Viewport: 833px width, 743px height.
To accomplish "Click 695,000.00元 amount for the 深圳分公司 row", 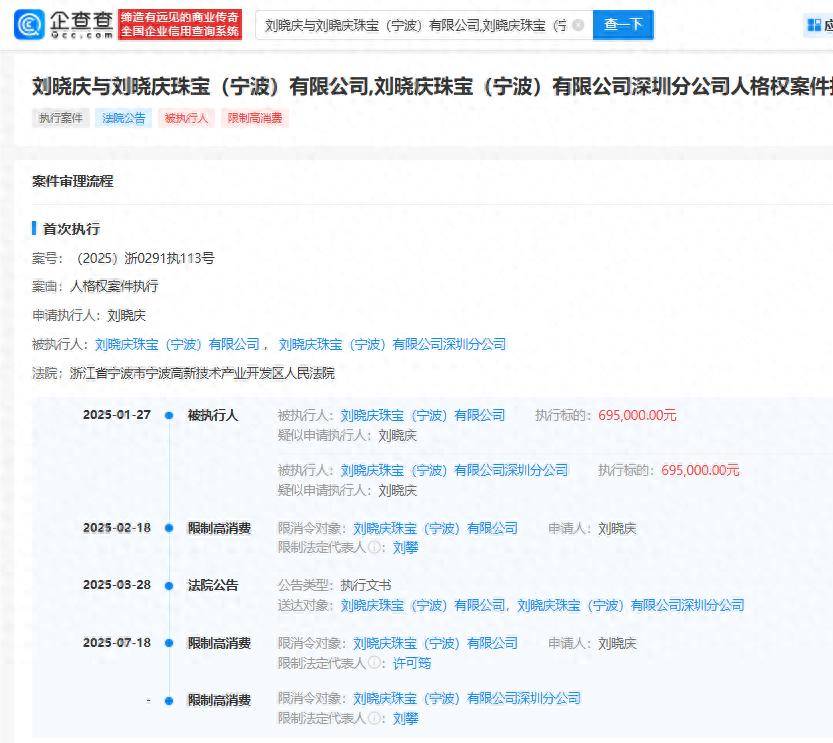I will click(x=700, y=470).
